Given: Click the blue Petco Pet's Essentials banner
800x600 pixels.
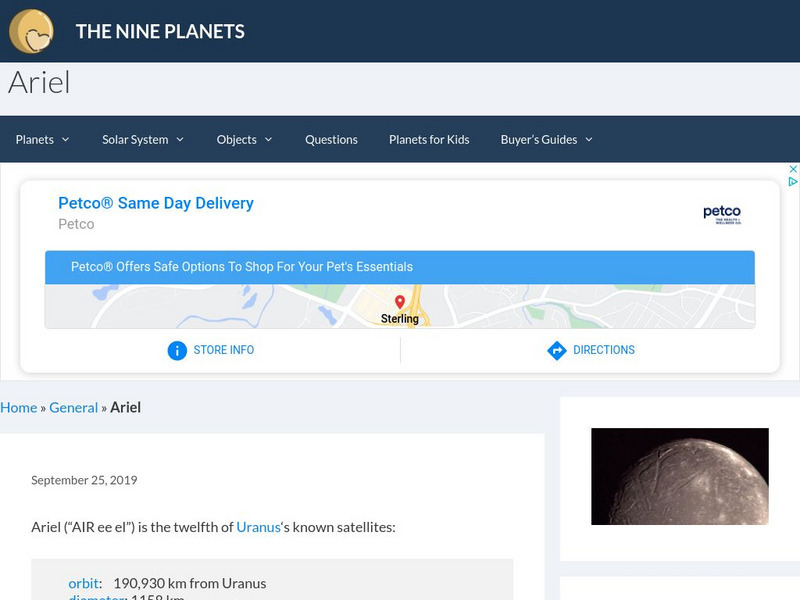Looking at the screenshot, I should [x=400, y=267].
